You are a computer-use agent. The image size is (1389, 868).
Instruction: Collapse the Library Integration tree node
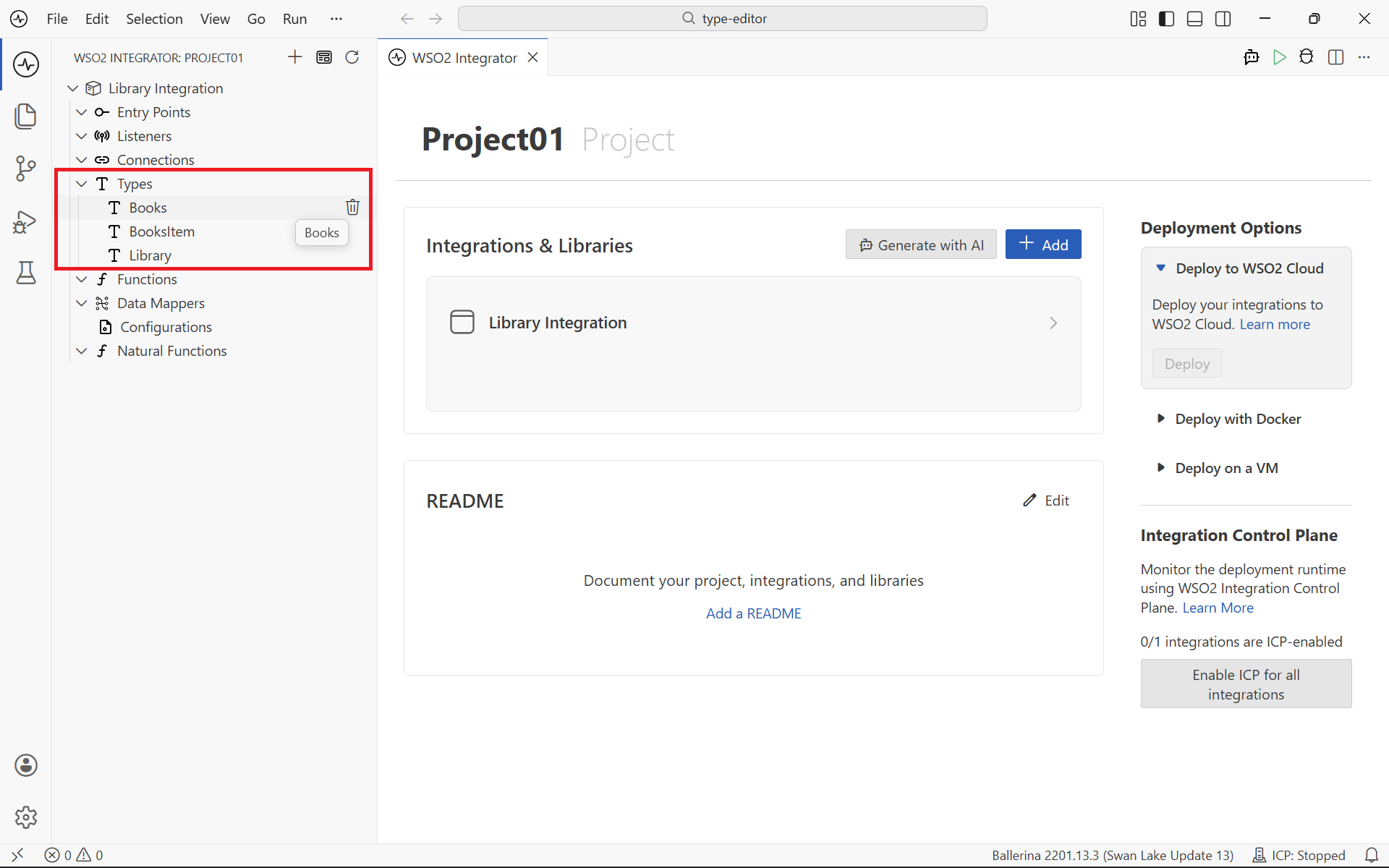73,88
